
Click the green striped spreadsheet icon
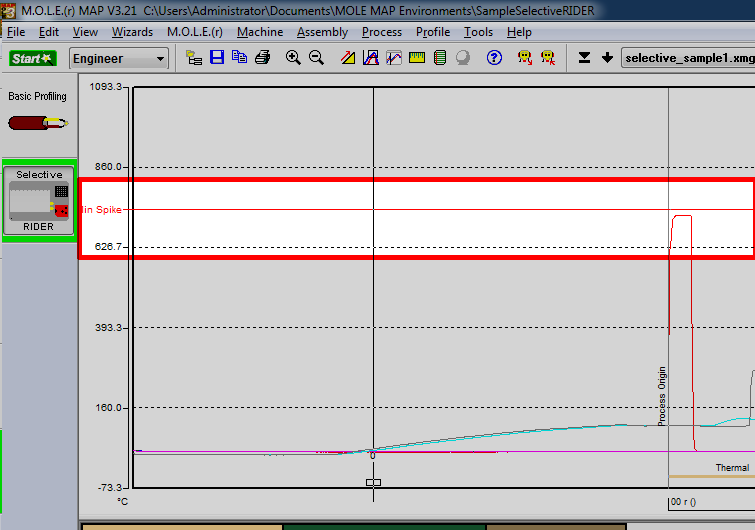[x=440, y=58]
